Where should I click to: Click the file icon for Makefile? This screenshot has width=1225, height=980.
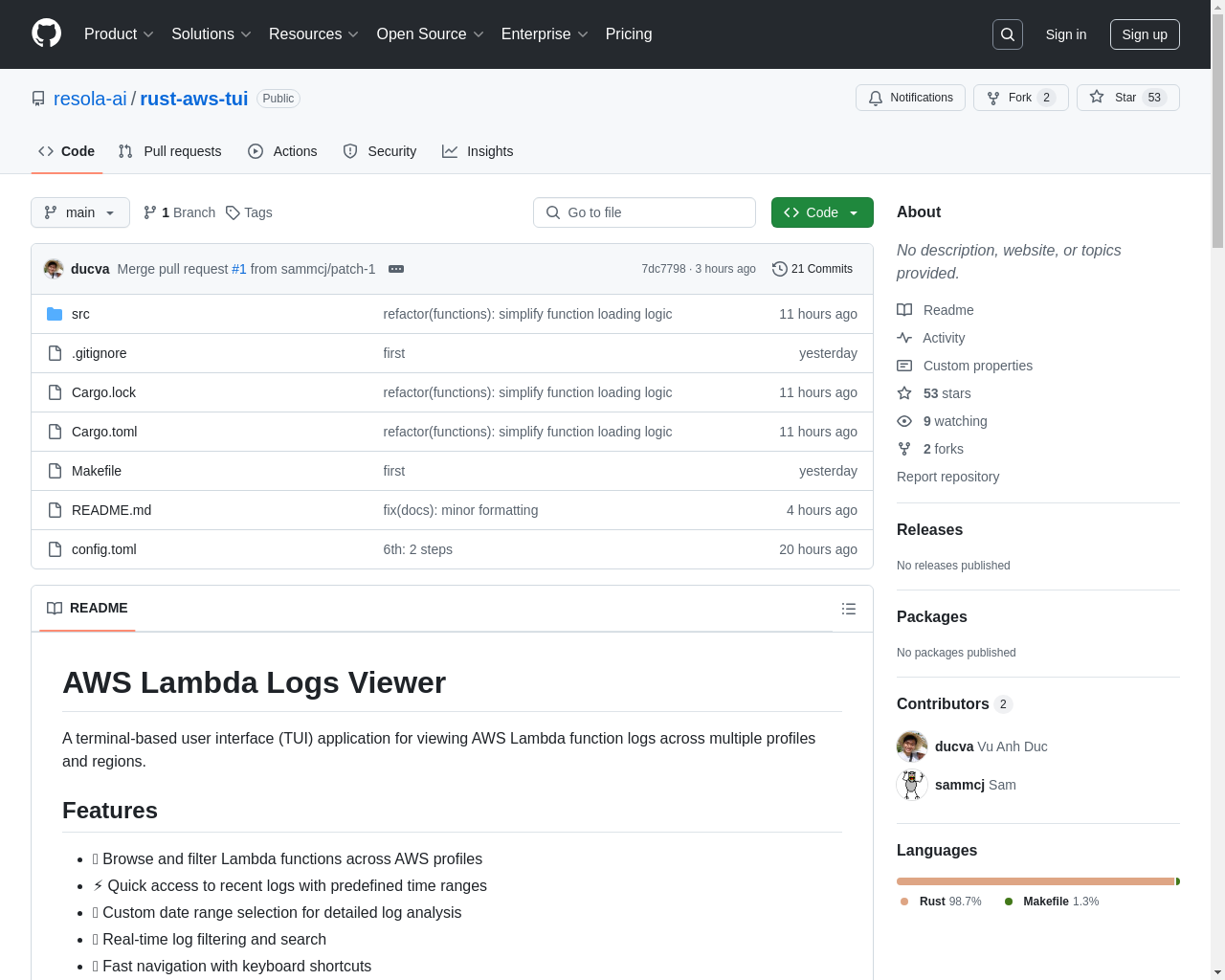pos(55,471)
